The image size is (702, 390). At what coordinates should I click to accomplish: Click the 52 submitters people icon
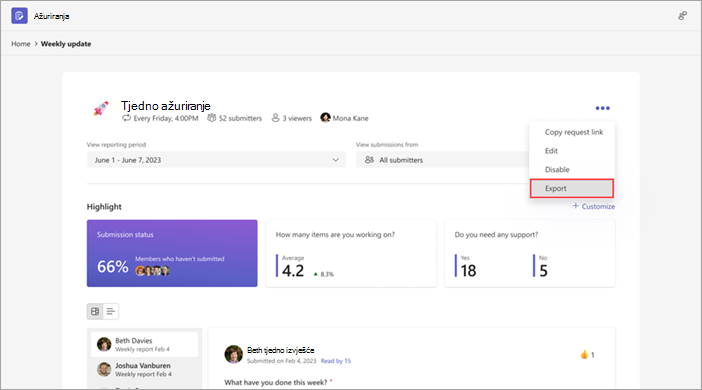coord(211,118)
